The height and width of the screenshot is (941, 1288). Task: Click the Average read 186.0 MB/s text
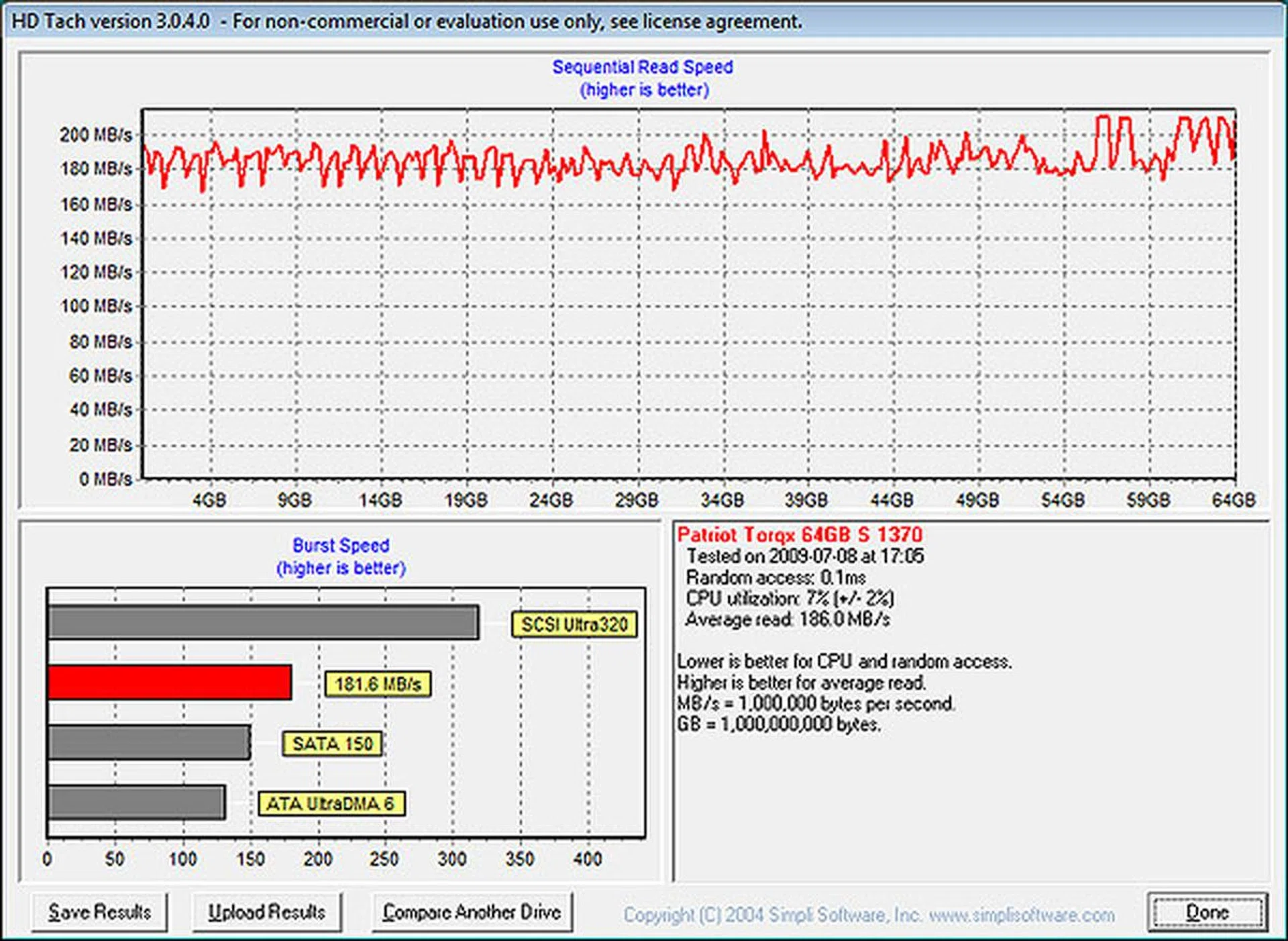tap(788, 619)
